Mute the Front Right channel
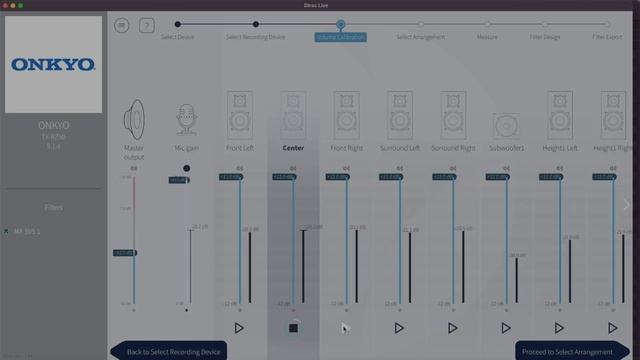 pyautogui.click(x=347, y=168)
